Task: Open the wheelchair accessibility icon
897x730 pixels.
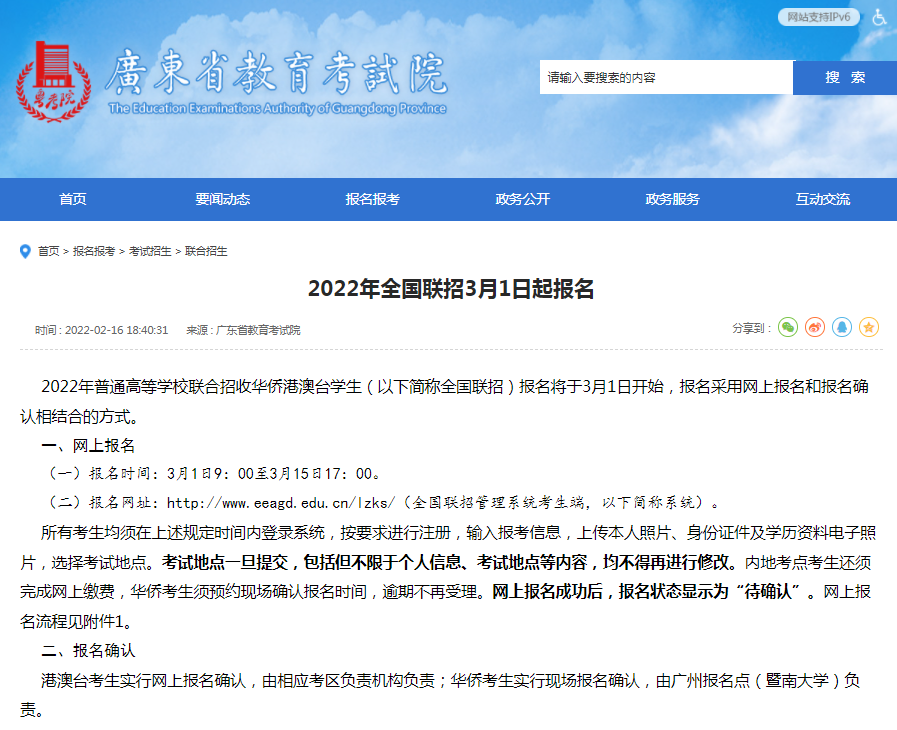Action: (878, 17)
